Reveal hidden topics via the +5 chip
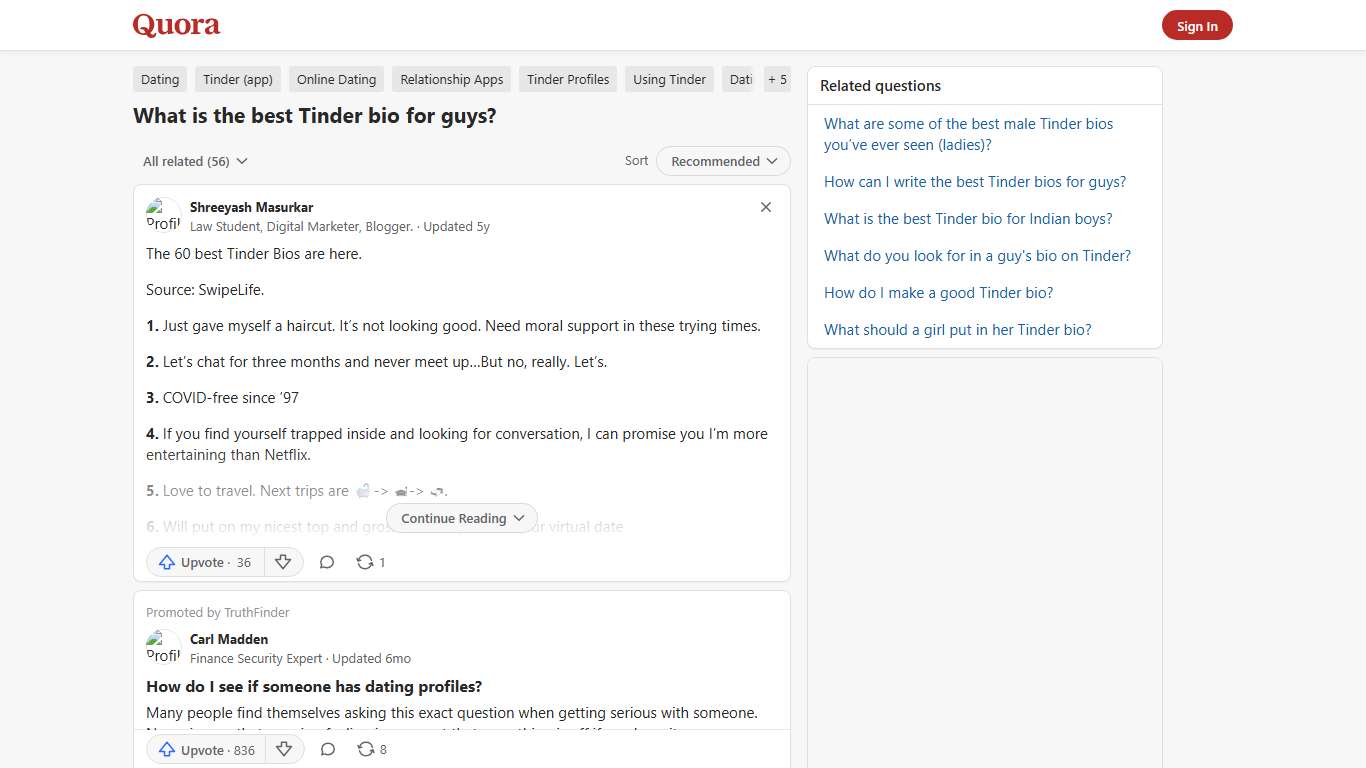 [777, 79]
